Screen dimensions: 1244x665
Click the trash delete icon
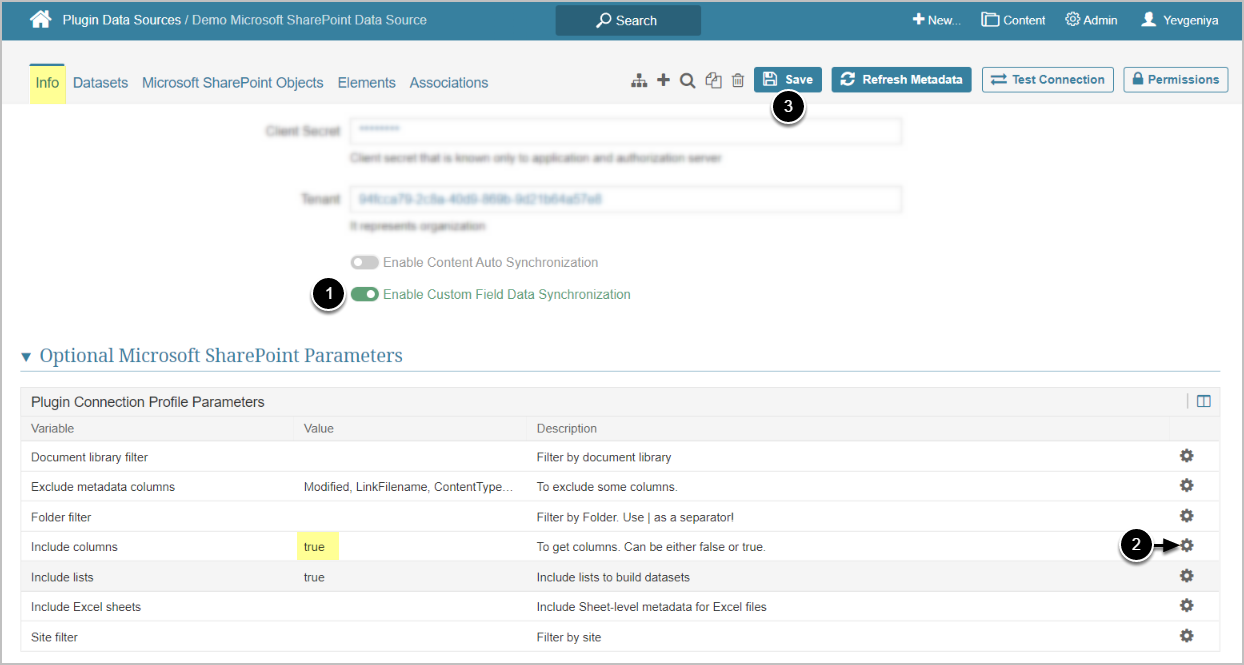[x=738, y=80]
